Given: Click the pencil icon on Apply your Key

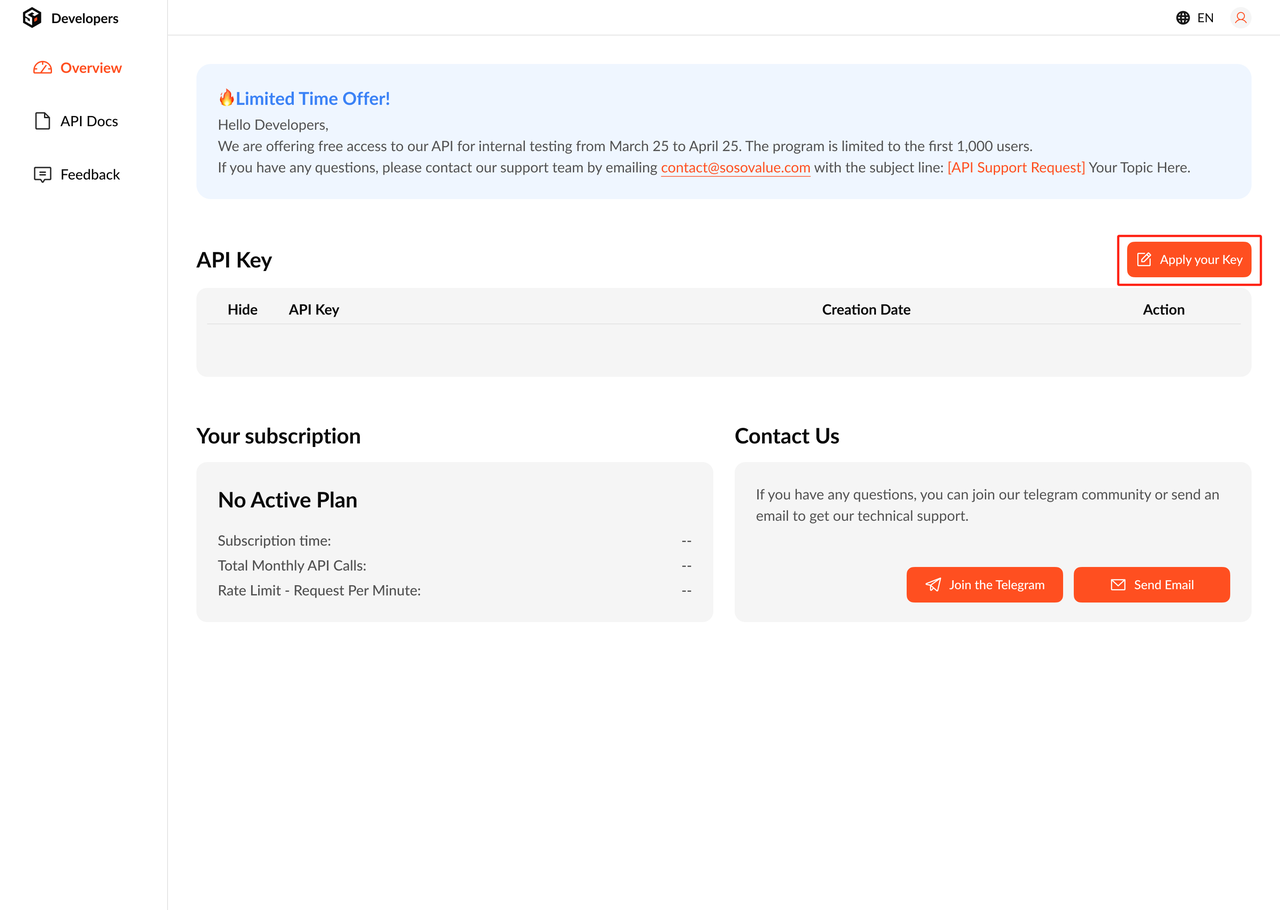Looking at the screenshot, I should pos(1144,260).
